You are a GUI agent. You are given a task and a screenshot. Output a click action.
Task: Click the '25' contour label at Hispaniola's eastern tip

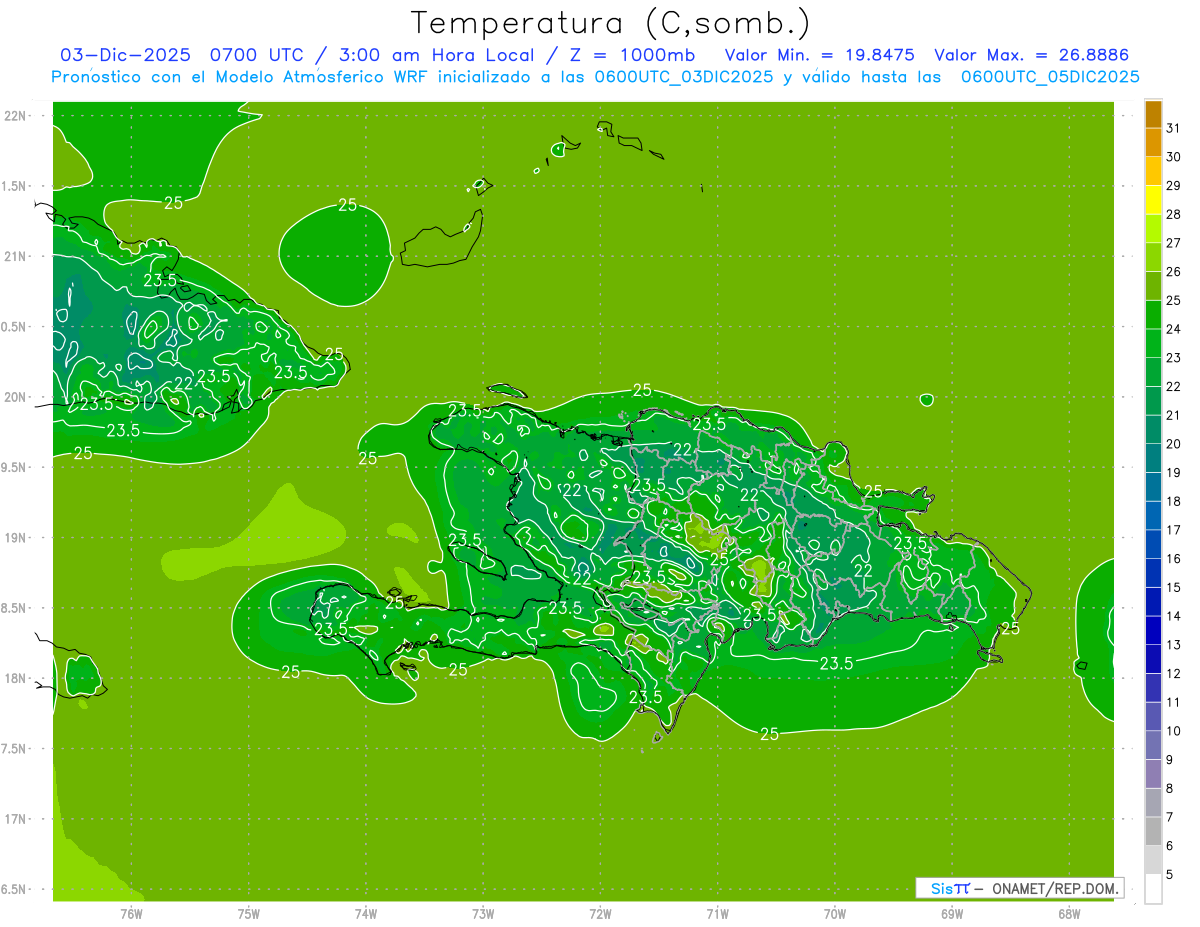(x=1010, y=628)
